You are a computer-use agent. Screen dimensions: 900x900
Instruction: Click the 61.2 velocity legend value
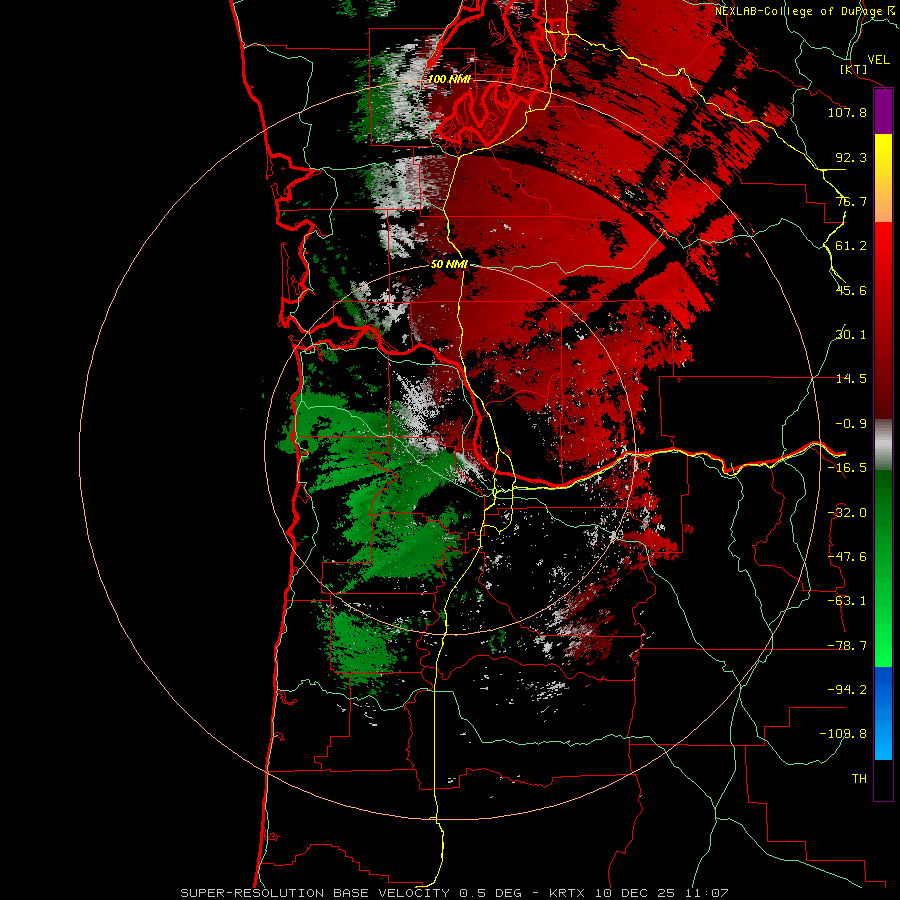coord(851,246)
